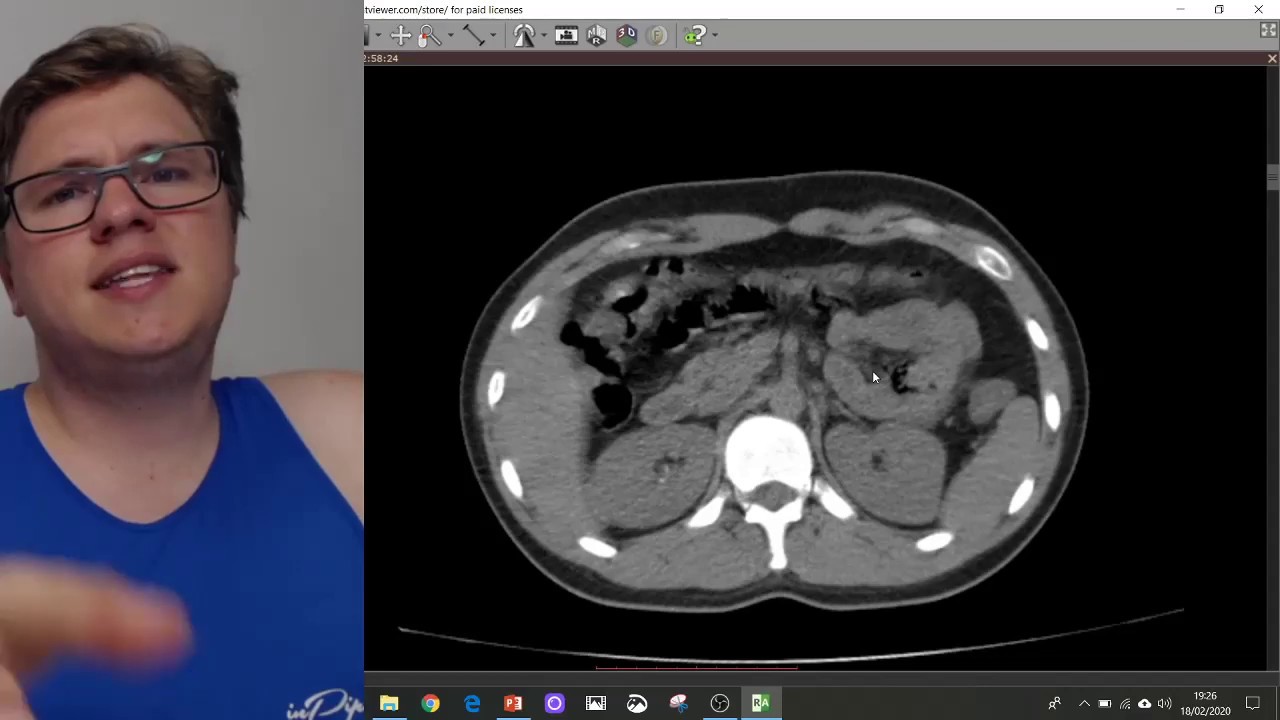
Task: Open the Help question mark icon
Action: (x=696, y=35)
